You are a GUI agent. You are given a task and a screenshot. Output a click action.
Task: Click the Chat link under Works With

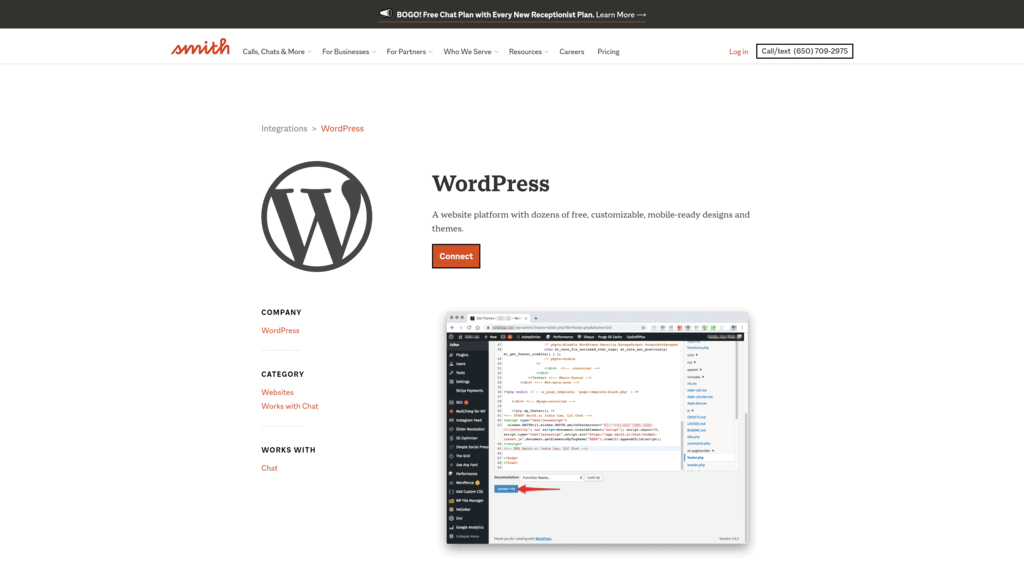click(x=269, y=468)
